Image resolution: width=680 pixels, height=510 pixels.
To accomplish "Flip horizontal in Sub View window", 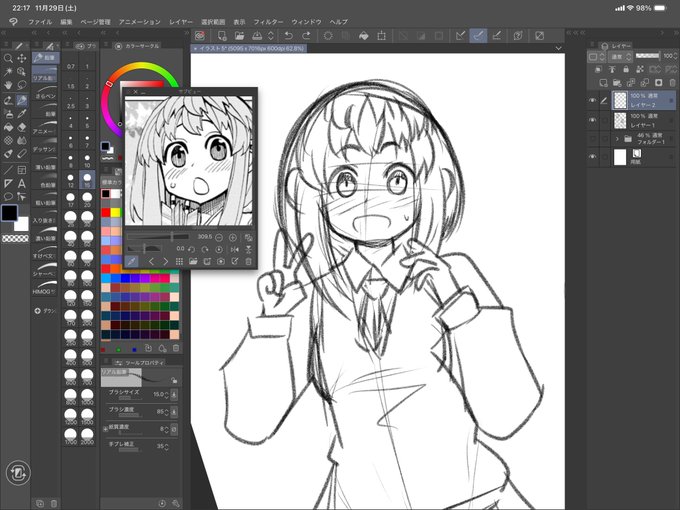I will 235,249.
